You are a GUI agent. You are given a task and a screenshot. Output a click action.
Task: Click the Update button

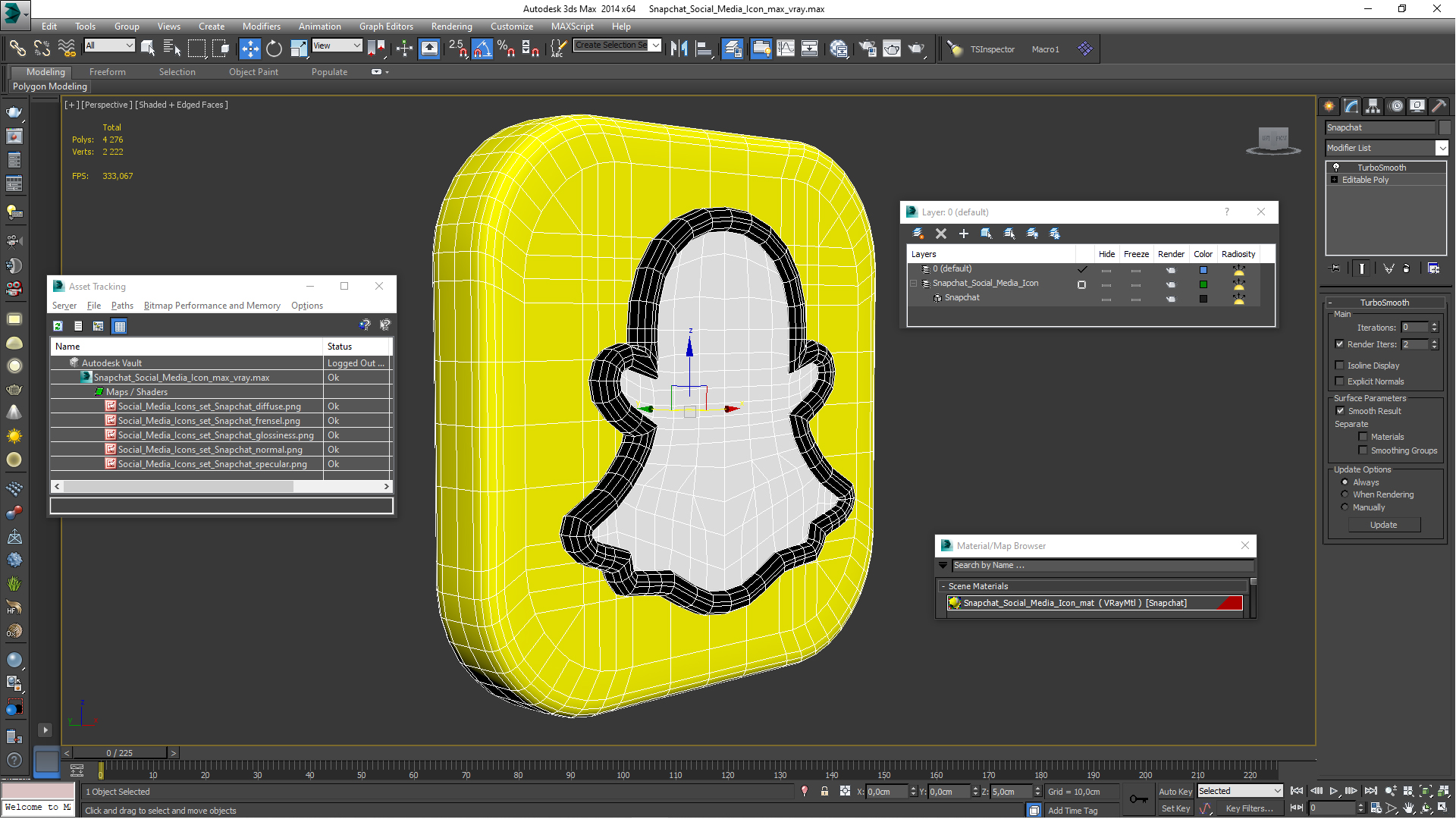[x=1384, y=525]
